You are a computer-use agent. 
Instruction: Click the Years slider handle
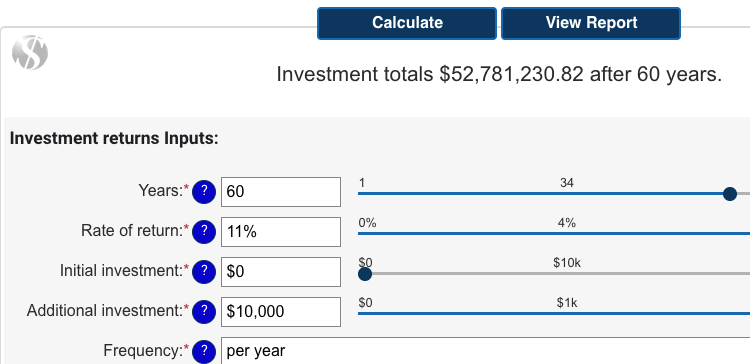pos(729,194)
